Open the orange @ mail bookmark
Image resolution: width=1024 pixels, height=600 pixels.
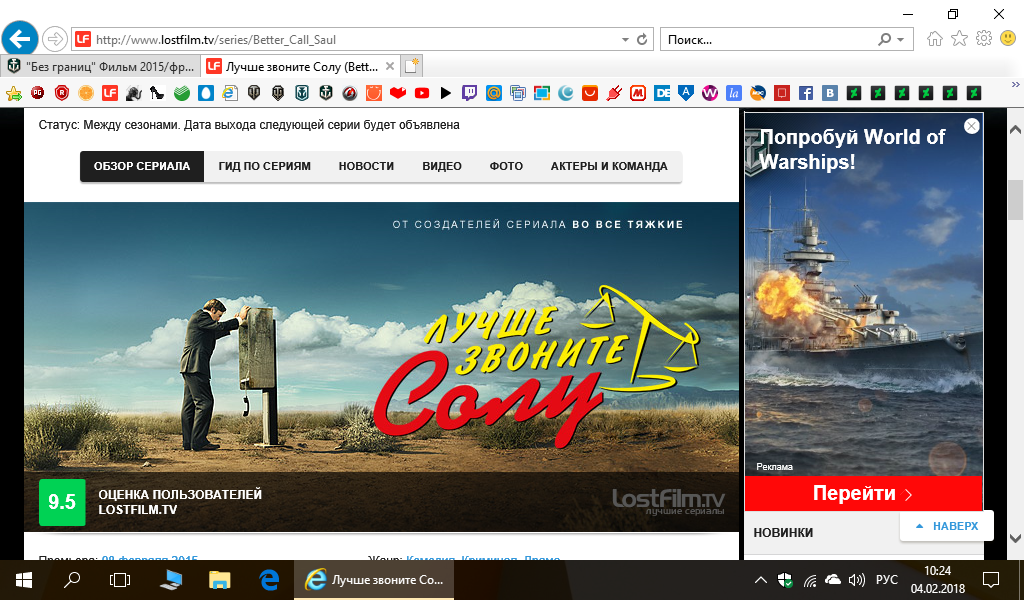(x=494, y=93)
